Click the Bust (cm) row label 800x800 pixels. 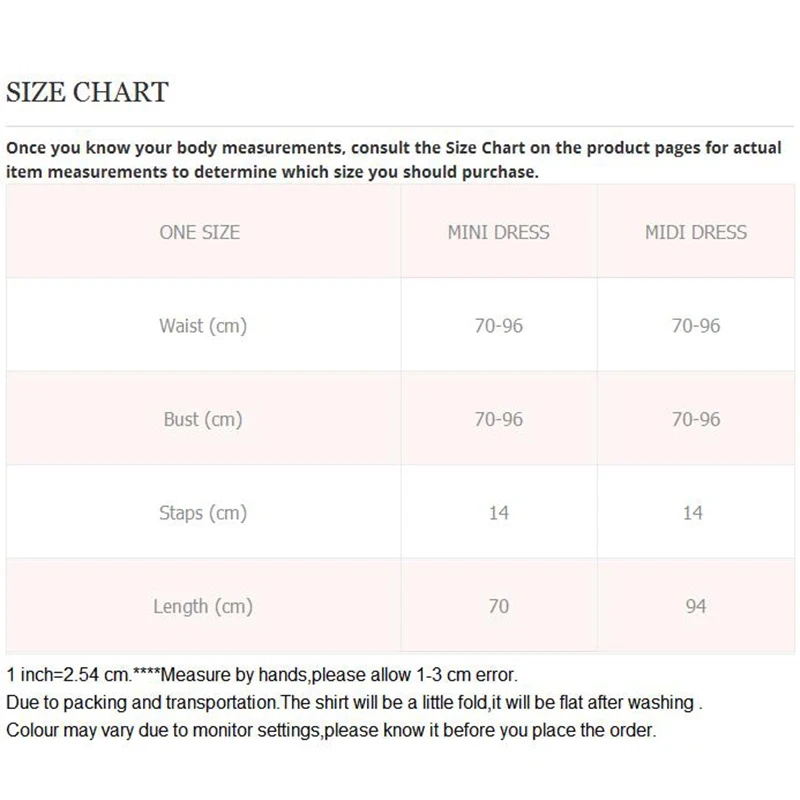pos(203,419)
